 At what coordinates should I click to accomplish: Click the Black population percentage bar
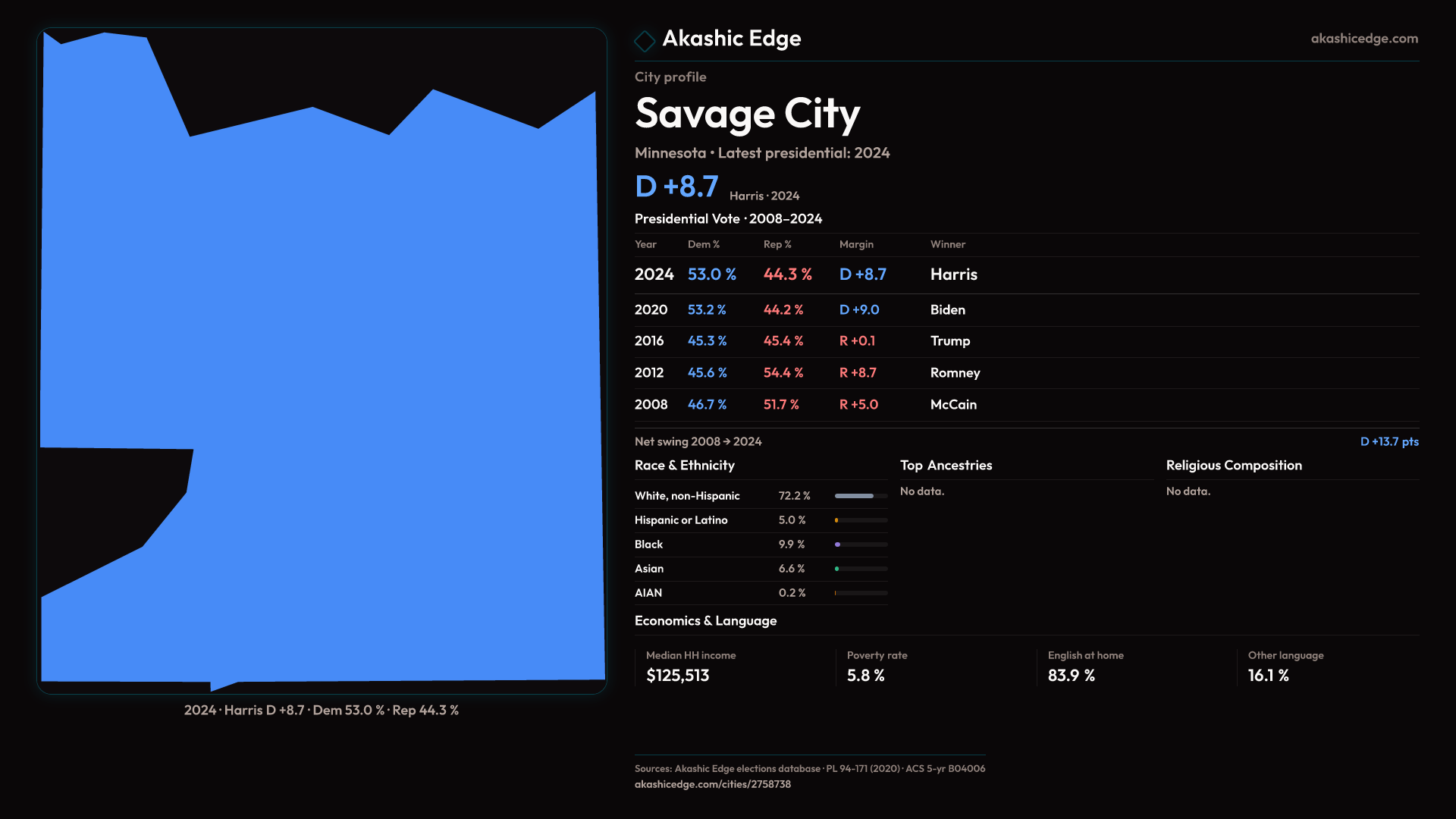point(861,544)
